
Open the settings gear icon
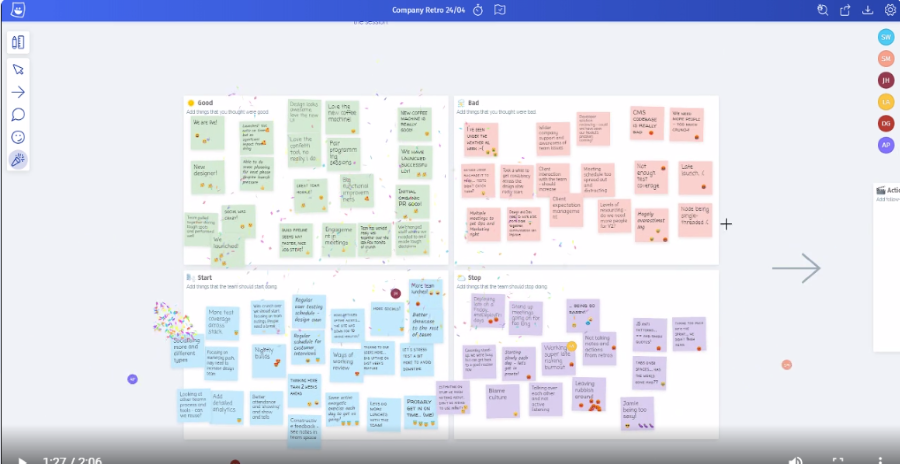(890, 10)
